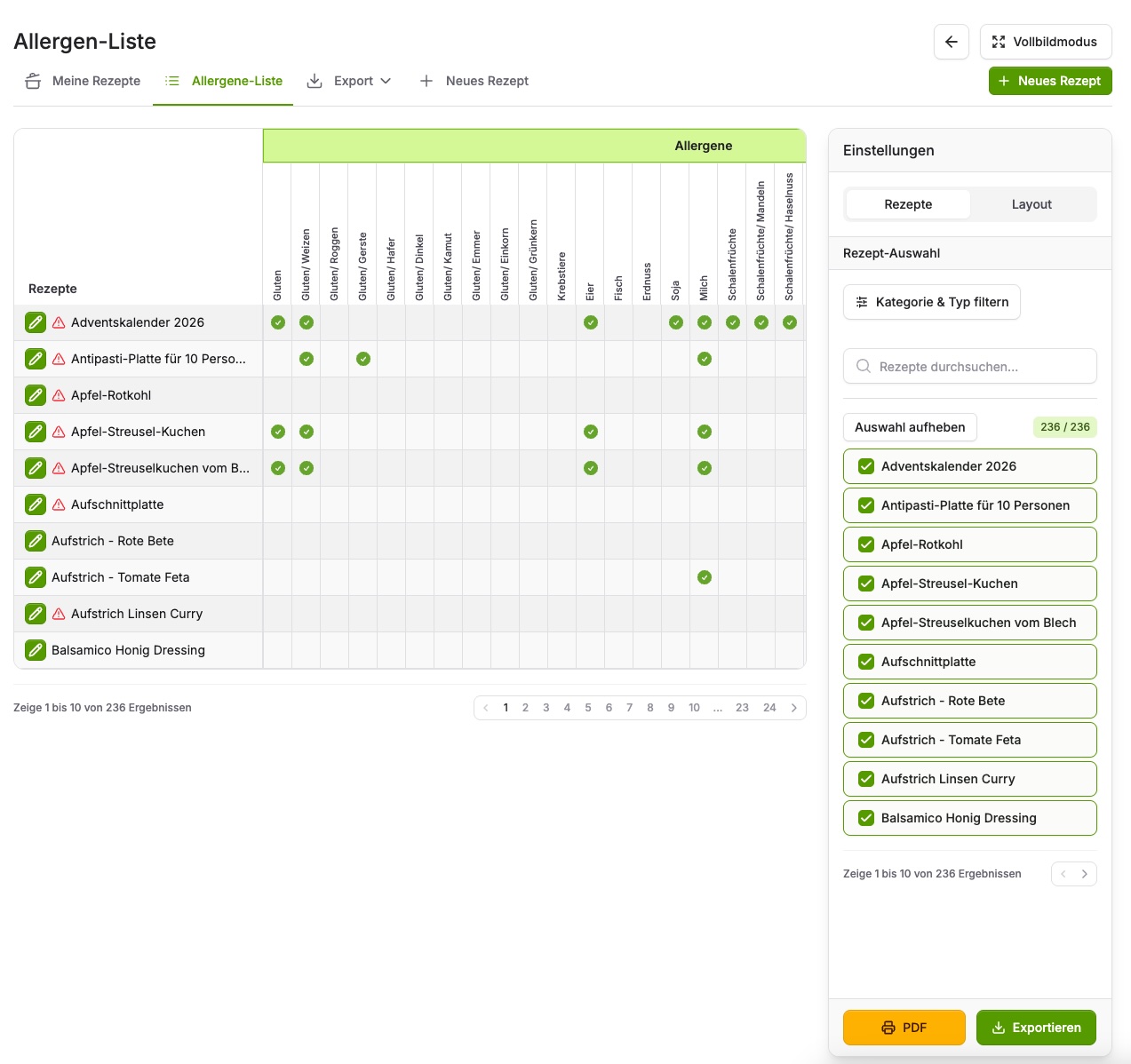Image resolution: width=1131 pixels, height=1064 pixels.
Task: Click Rezepte durchsuchen search field
Action: [970, 366]
